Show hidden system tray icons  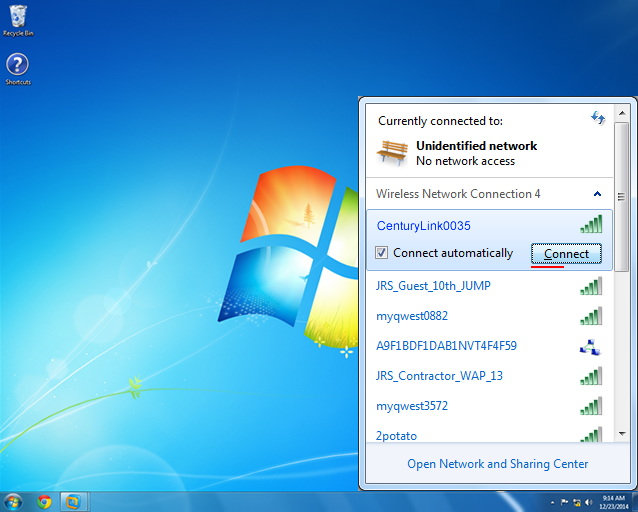[x=552, y=503]
